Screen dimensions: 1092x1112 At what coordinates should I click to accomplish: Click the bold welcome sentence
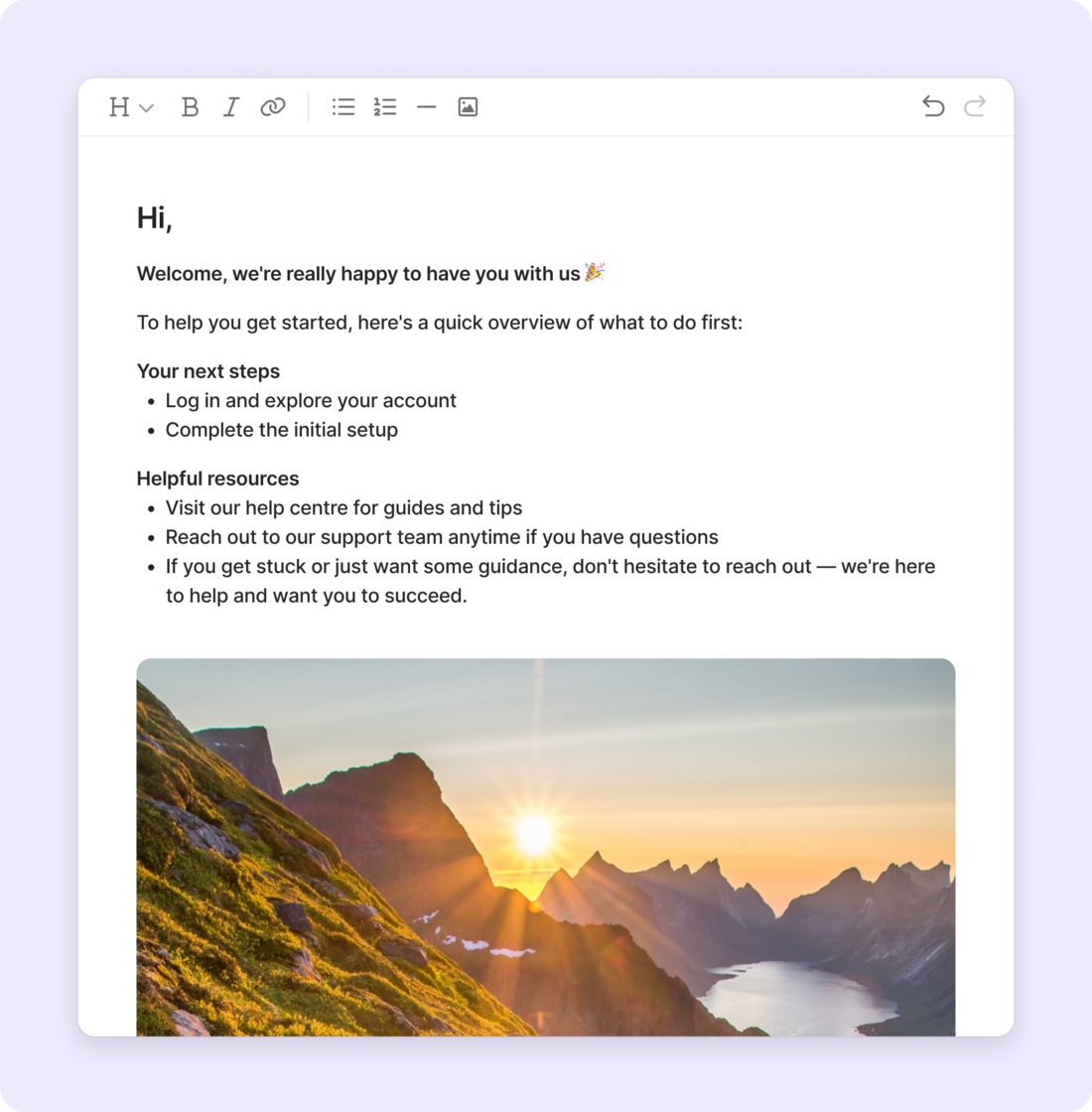coord(357,274)
